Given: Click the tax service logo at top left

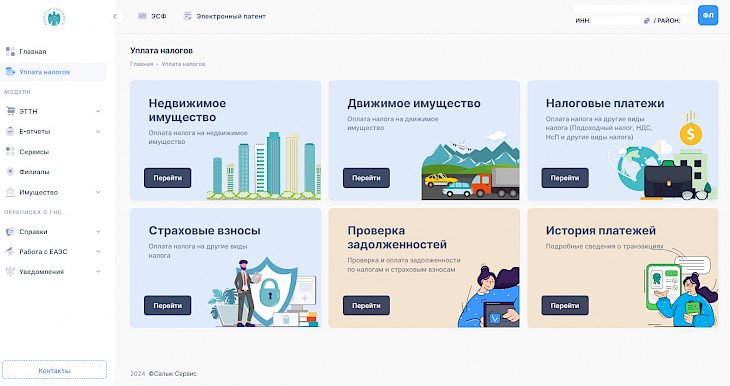Looking at the screenshot, I should [54, 18].
